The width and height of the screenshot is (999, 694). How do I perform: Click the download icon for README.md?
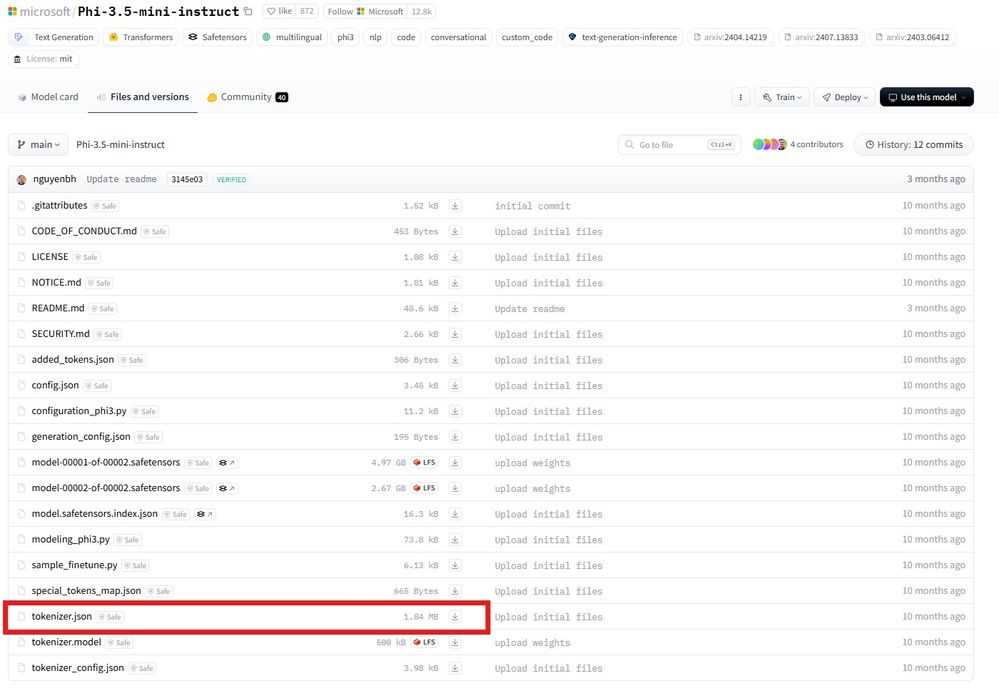point(455,308)
